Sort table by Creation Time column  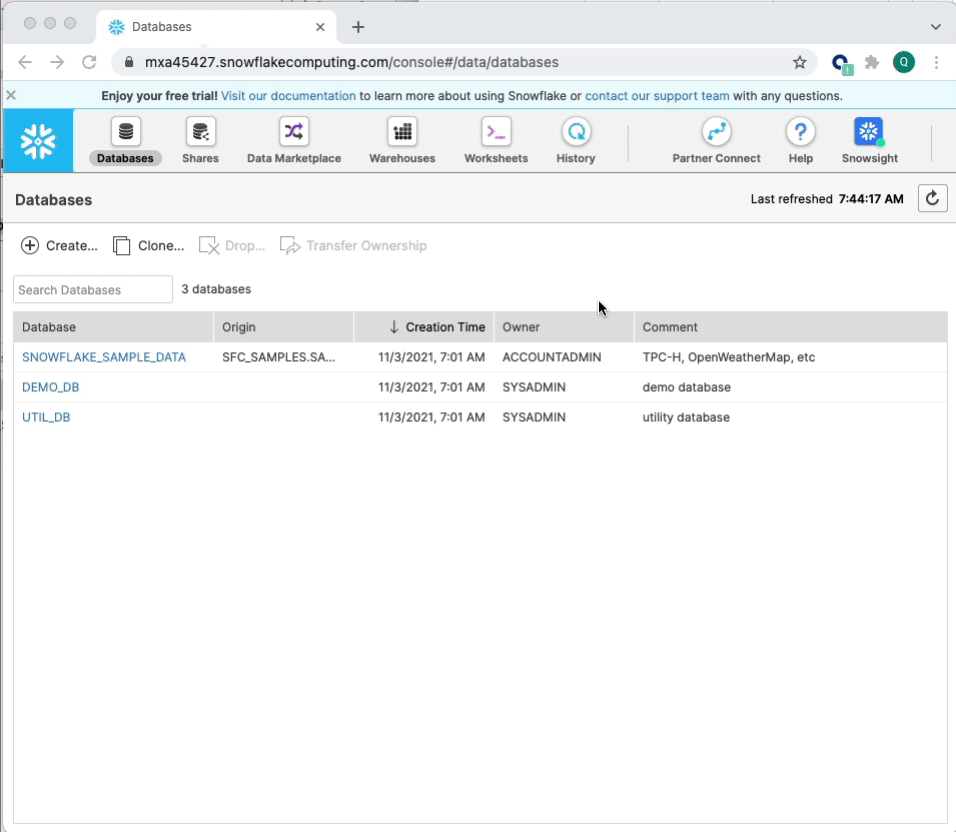click(436, 327)
